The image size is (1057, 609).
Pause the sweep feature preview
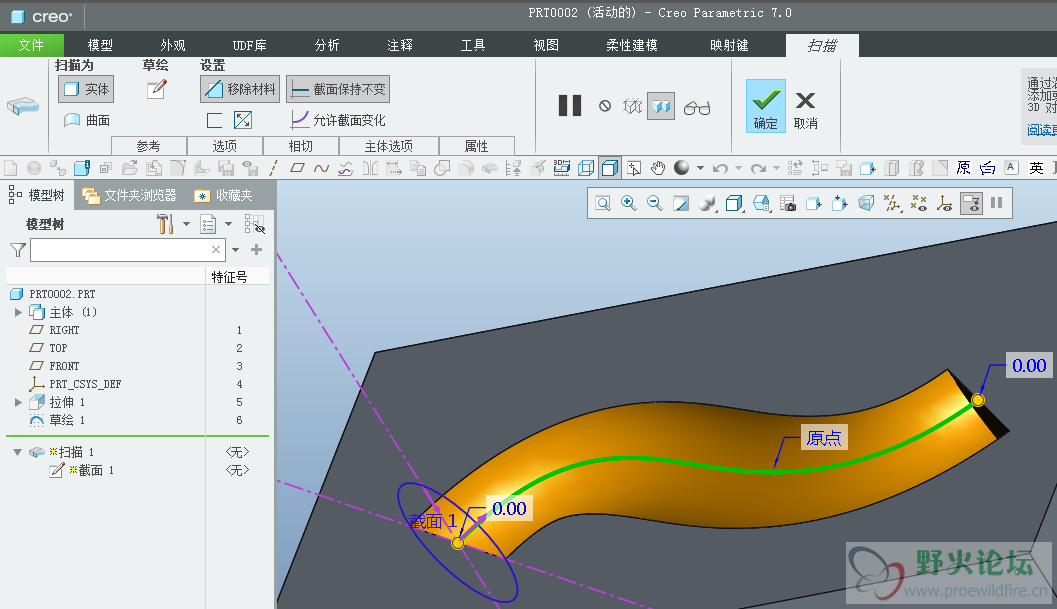click(x=570, y=106)
